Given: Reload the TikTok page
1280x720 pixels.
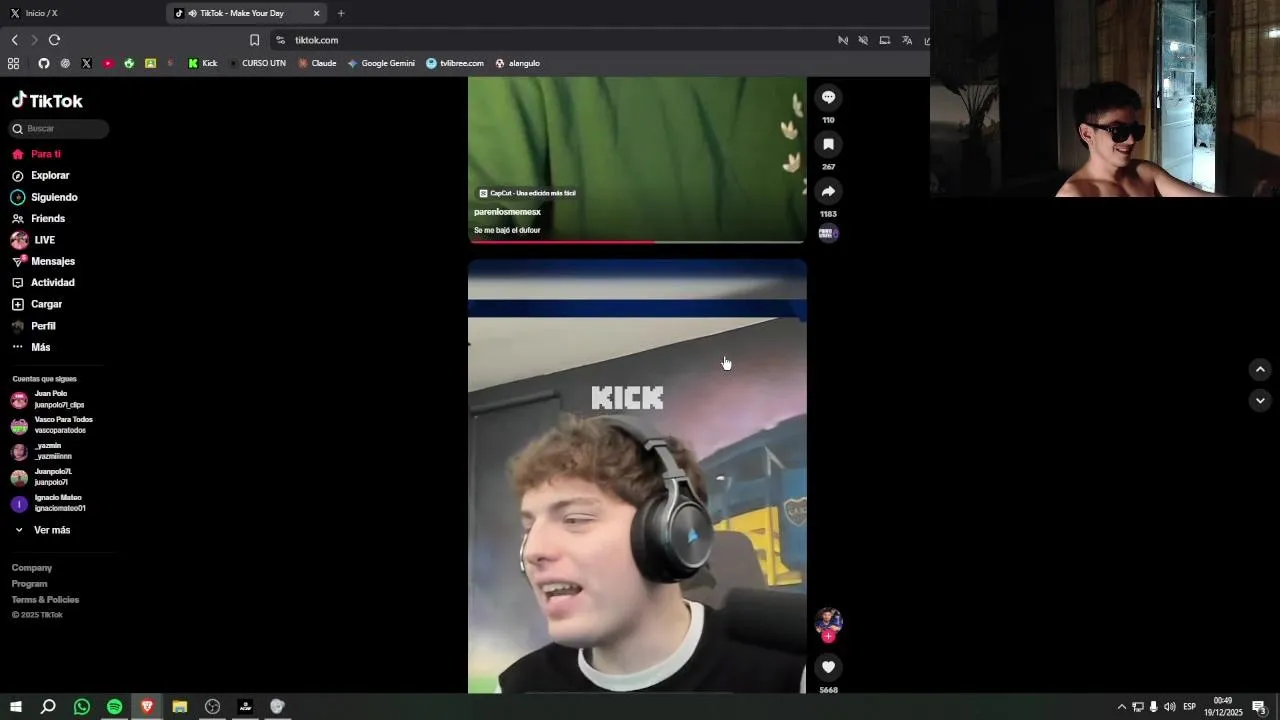Looking at the screenshot, I should tap(54, 40).
